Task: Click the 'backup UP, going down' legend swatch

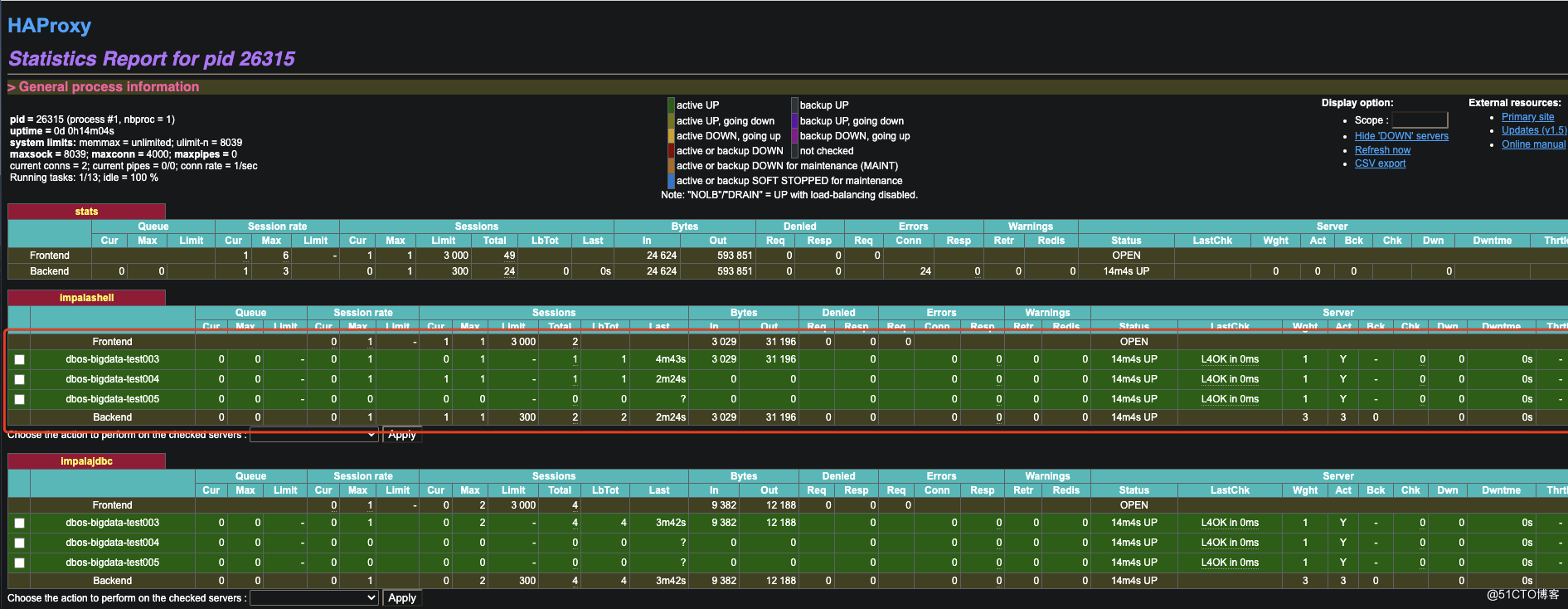Action: (794, 121)
